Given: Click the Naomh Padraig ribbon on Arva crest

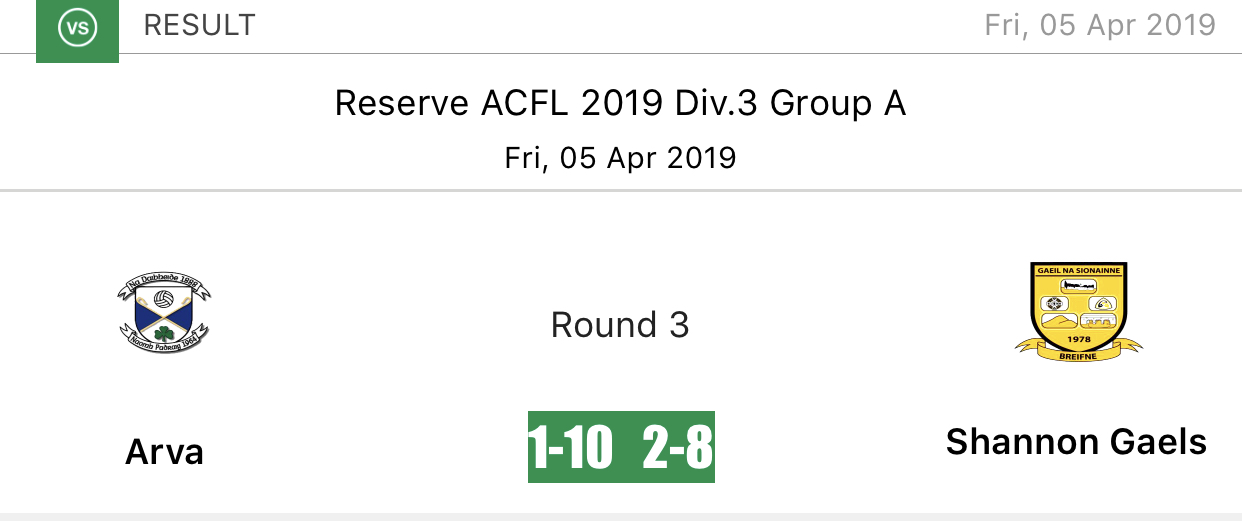Looking at the screenshot, I should pos(164,342).
